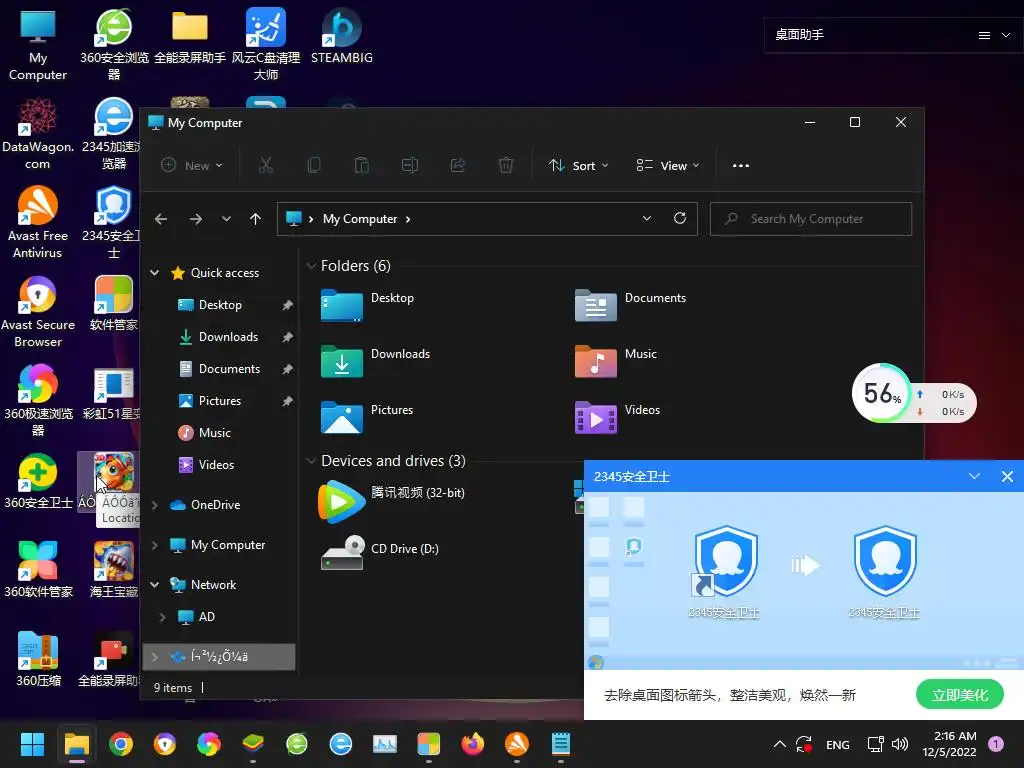Viewport: 1024px width, 768px height.
Task: Unpin Desktop from Quick access pin icon
Action: pos(287,305)
